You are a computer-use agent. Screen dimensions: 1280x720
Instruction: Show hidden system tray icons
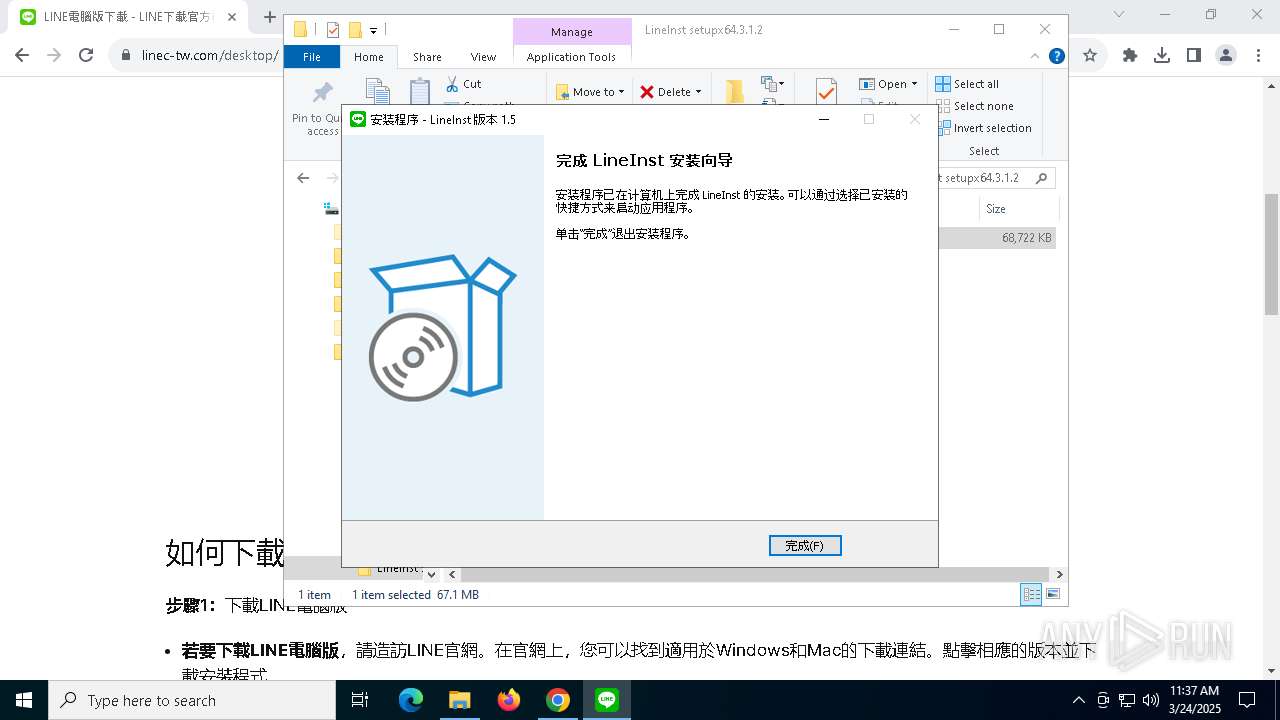(1078, 700)
